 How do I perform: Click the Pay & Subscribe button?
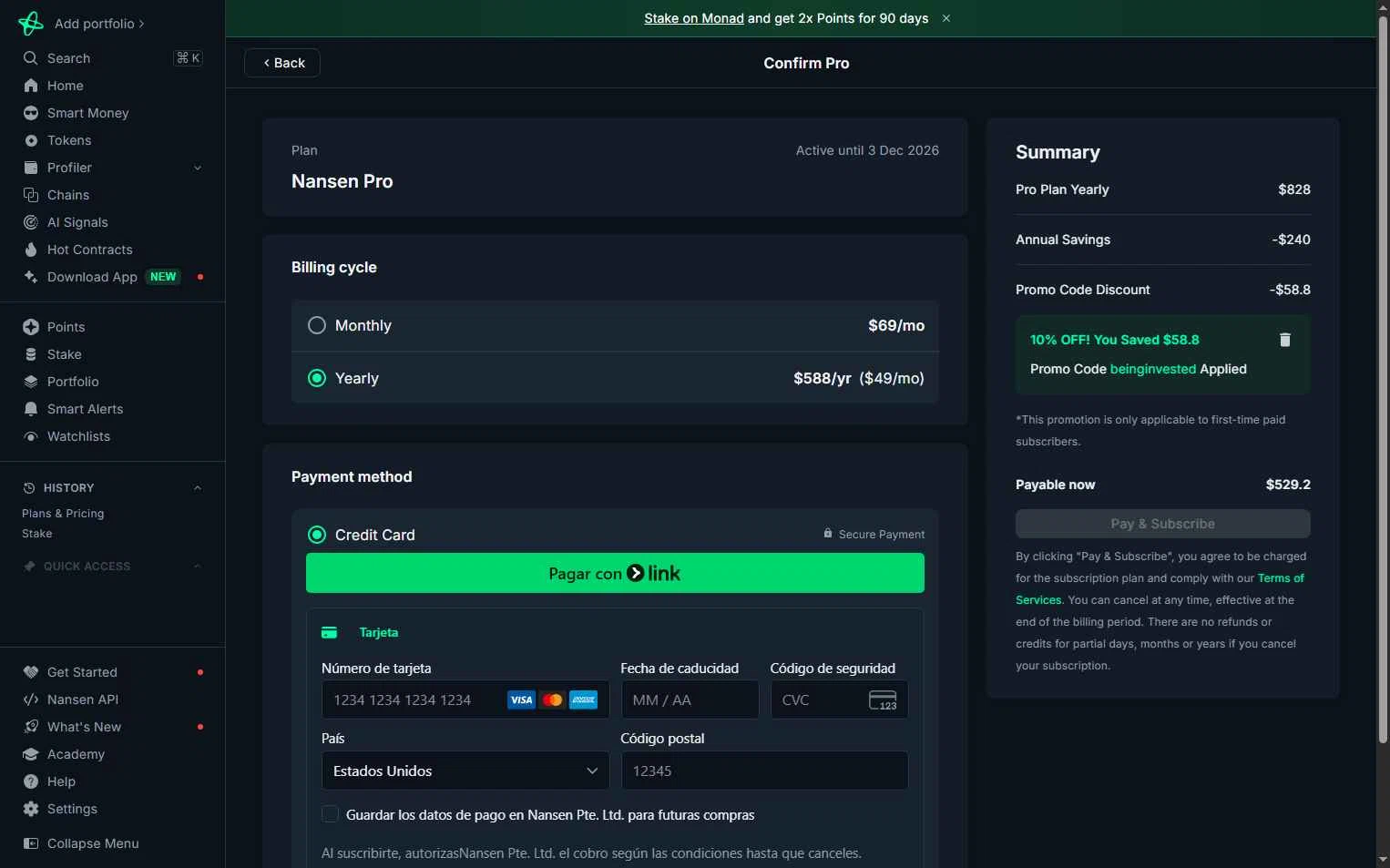[x=1163, y=524]
